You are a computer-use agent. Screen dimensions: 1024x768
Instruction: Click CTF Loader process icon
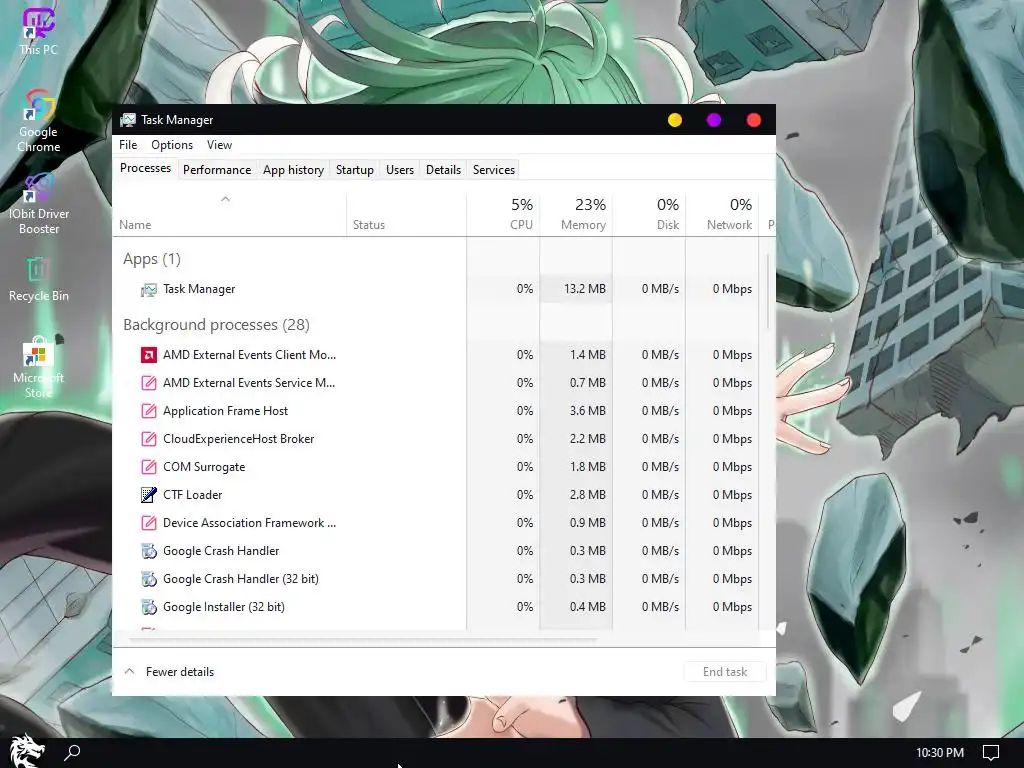click(149, 495)
